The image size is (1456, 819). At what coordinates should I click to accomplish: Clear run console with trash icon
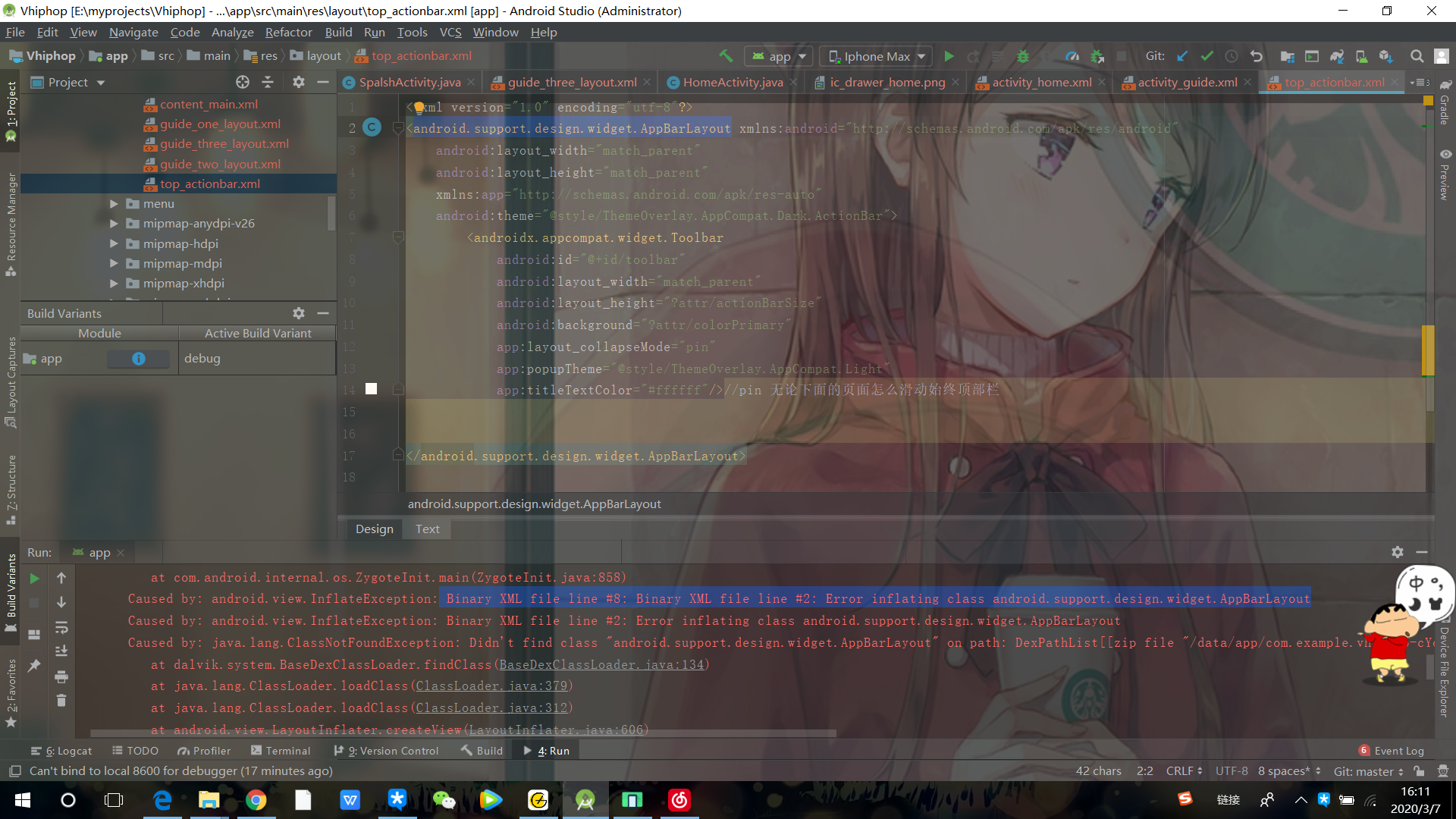(x=61, y=700)
